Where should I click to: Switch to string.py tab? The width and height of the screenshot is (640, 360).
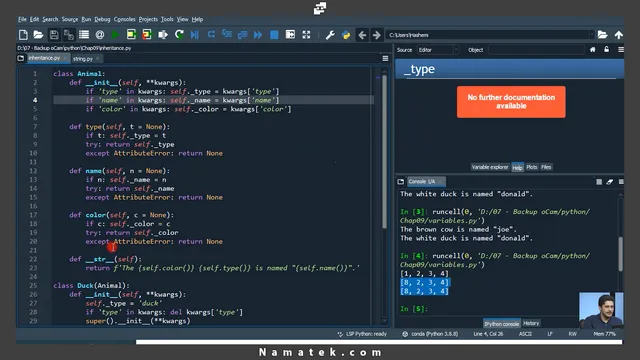(x=82, y=59)
